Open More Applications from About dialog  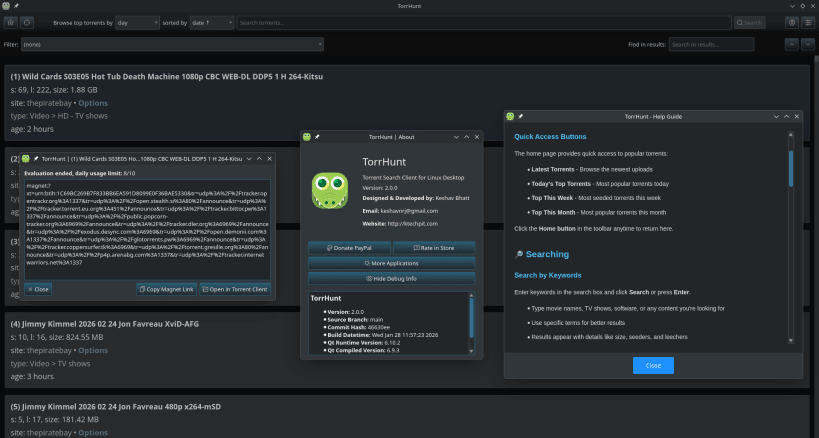pos(392,263)
